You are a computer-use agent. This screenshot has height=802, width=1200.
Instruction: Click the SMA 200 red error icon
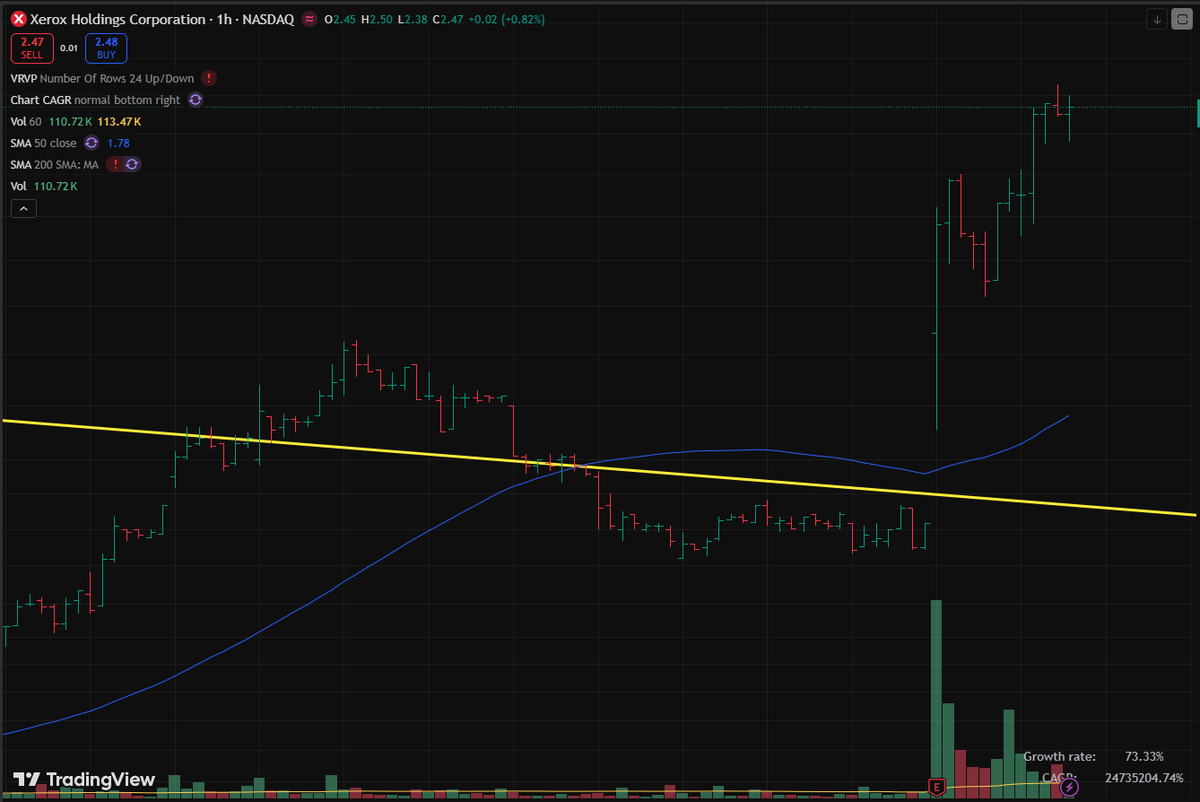tap(115, 164)
